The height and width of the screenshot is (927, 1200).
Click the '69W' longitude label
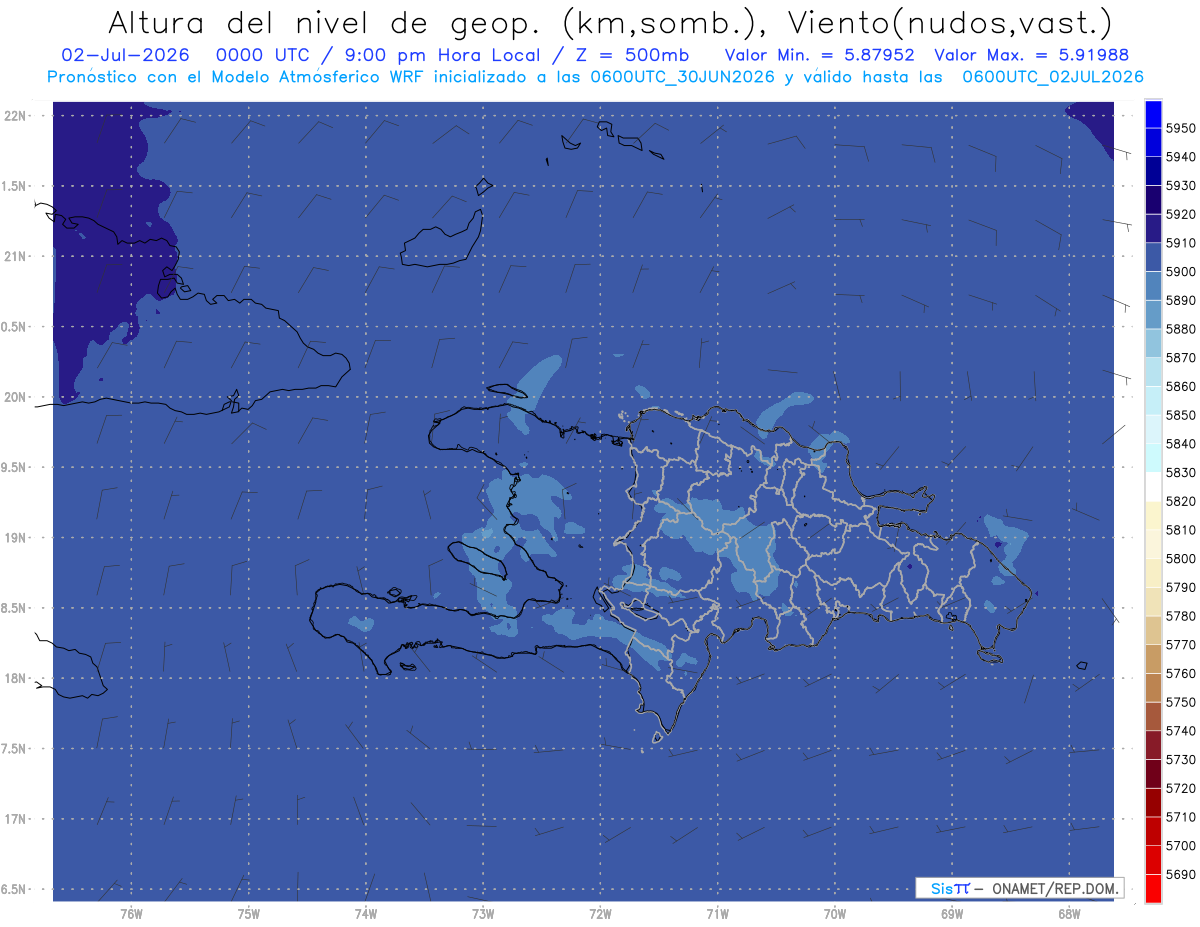(952, 915)
